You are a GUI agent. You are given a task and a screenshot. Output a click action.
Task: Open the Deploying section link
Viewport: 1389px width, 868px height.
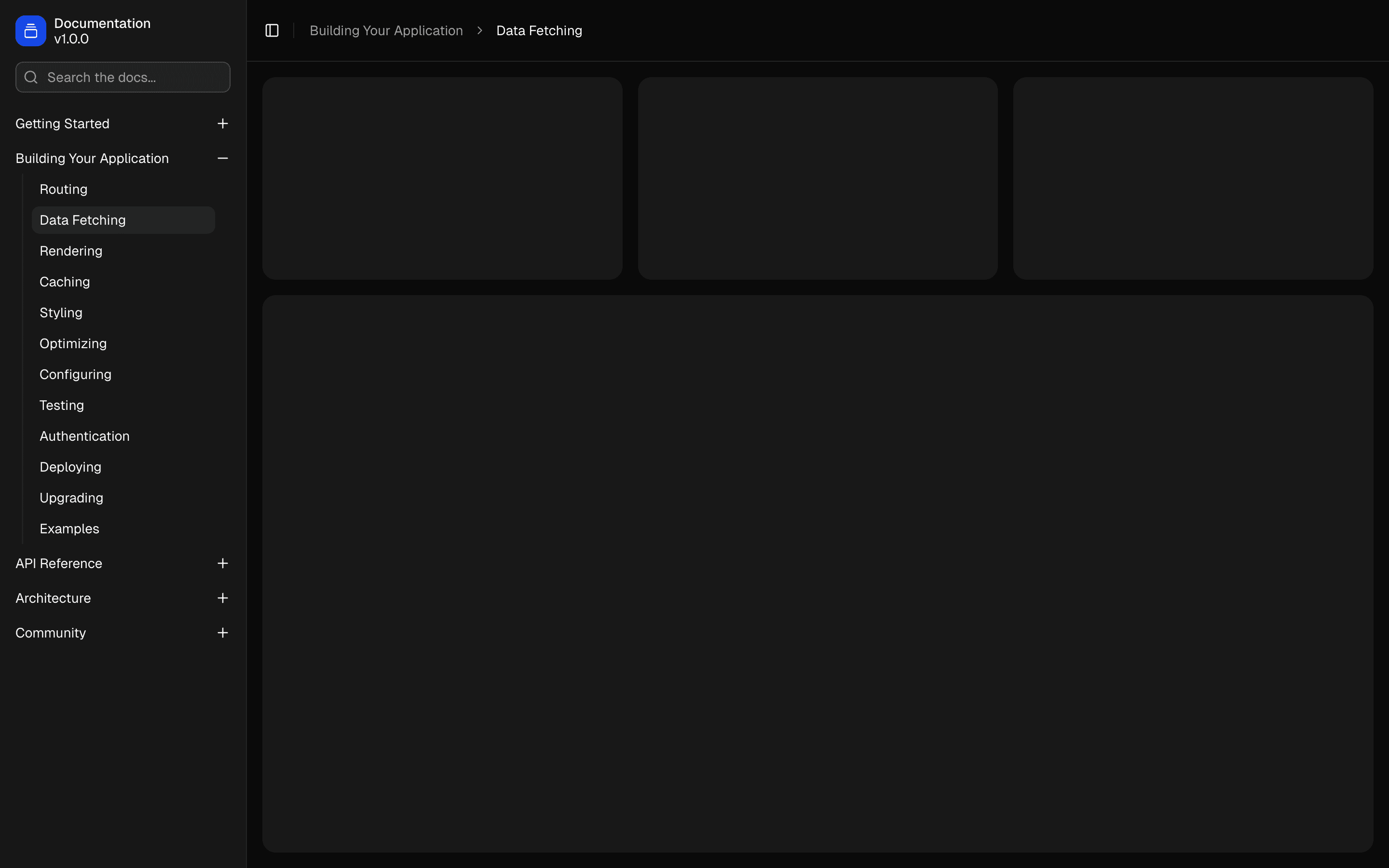(x=70, y=467)
